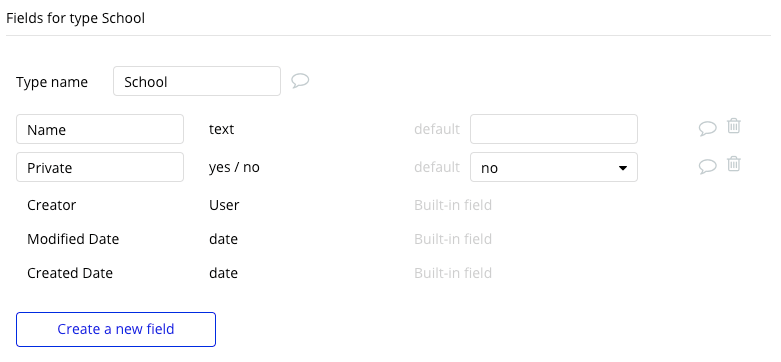This screenshot has width=781, height=362.
Task: Select the Name field name box
Action: [100, 129]
